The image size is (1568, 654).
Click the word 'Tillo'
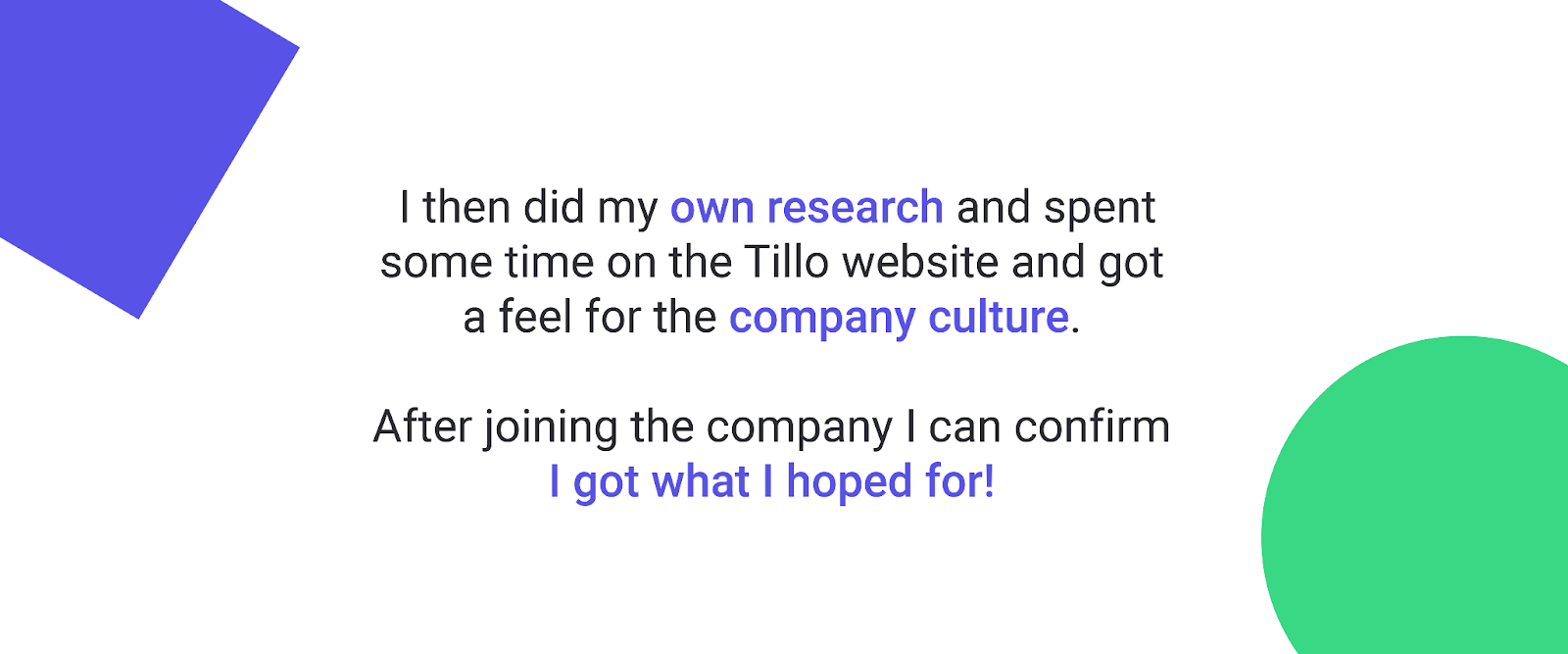point(787,263)
